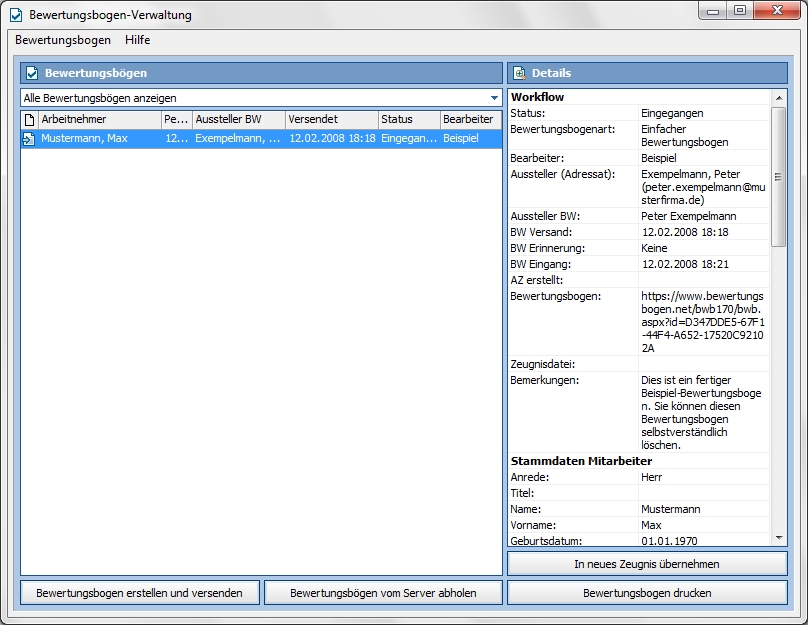Click the Bemerkungen text value
Screen dimensions: 808x625
point(701,413)
